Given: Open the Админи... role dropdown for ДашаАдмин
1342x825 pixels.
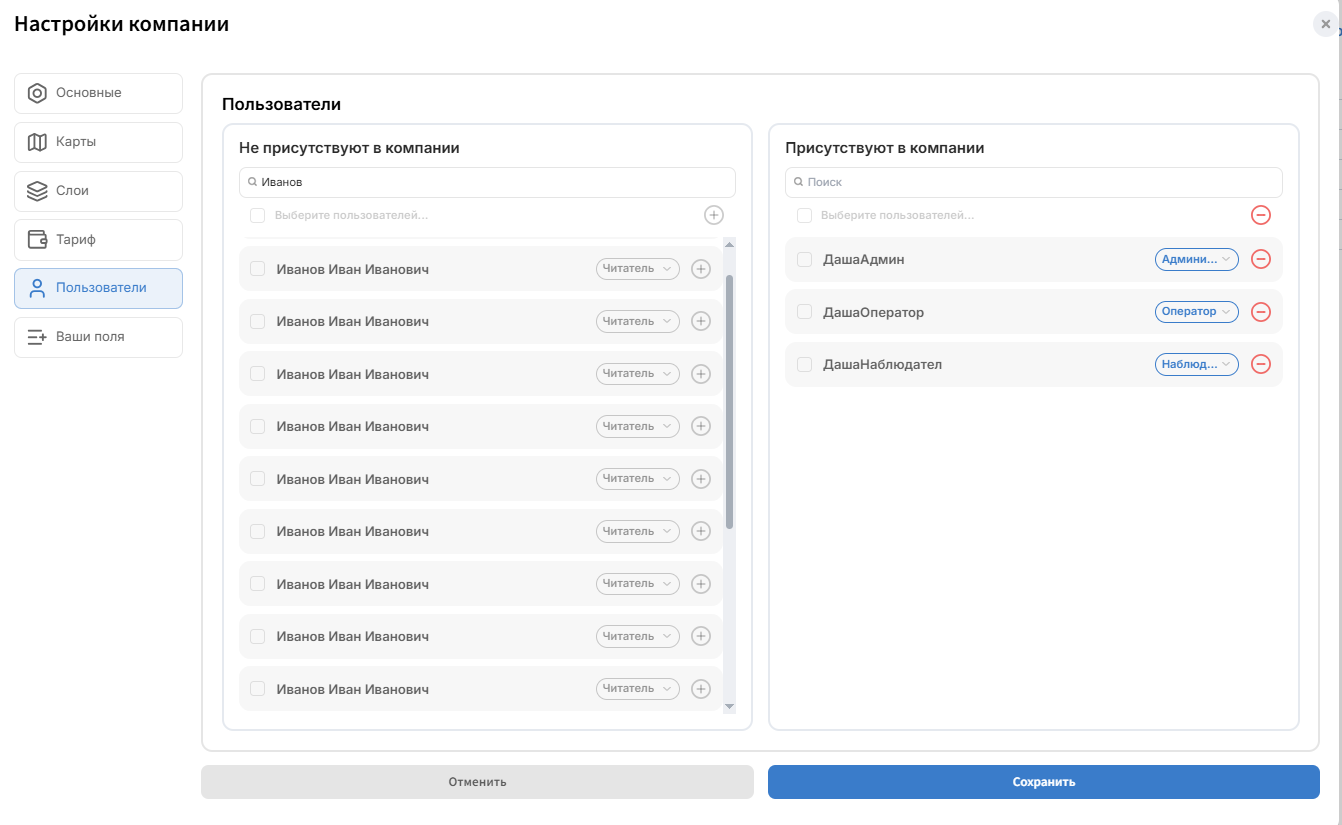Looking at the screenshot, I should tap(1197, 259).
